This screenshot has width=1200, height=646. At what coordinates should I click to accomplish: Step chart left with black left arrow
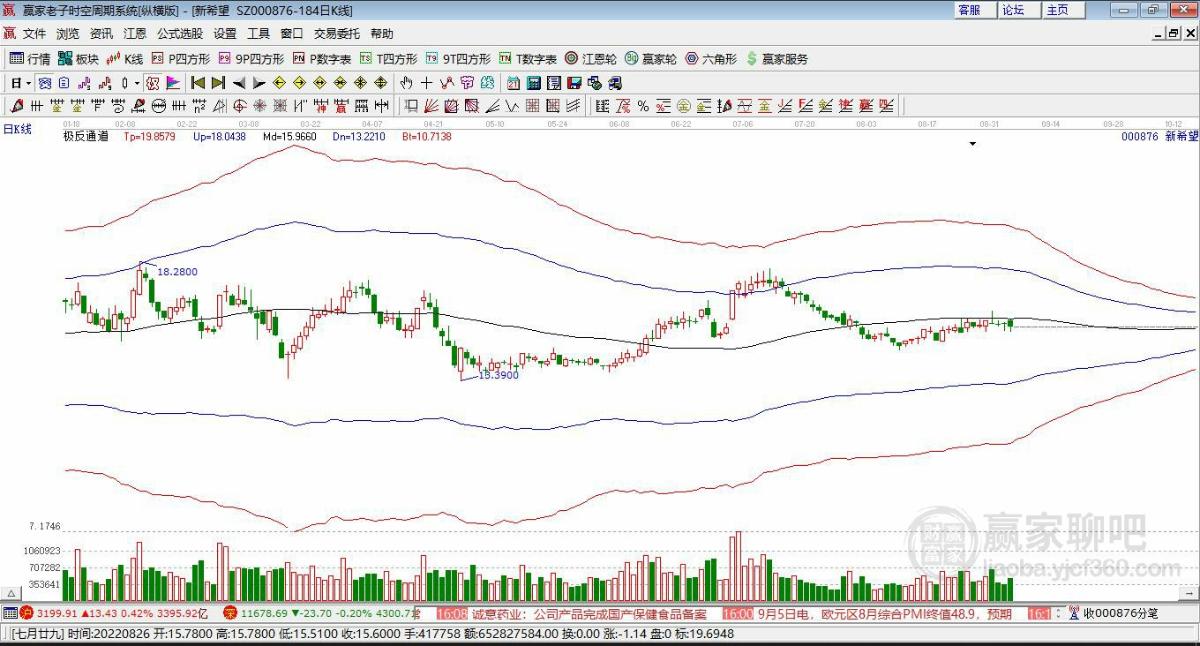click(x=239, y=82)
